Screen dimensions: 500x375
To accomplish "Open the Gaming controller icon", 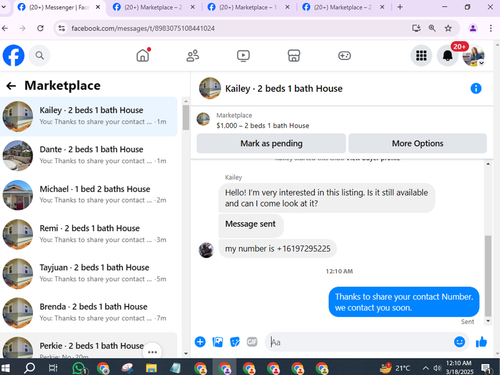I will (x=344, y=55).
